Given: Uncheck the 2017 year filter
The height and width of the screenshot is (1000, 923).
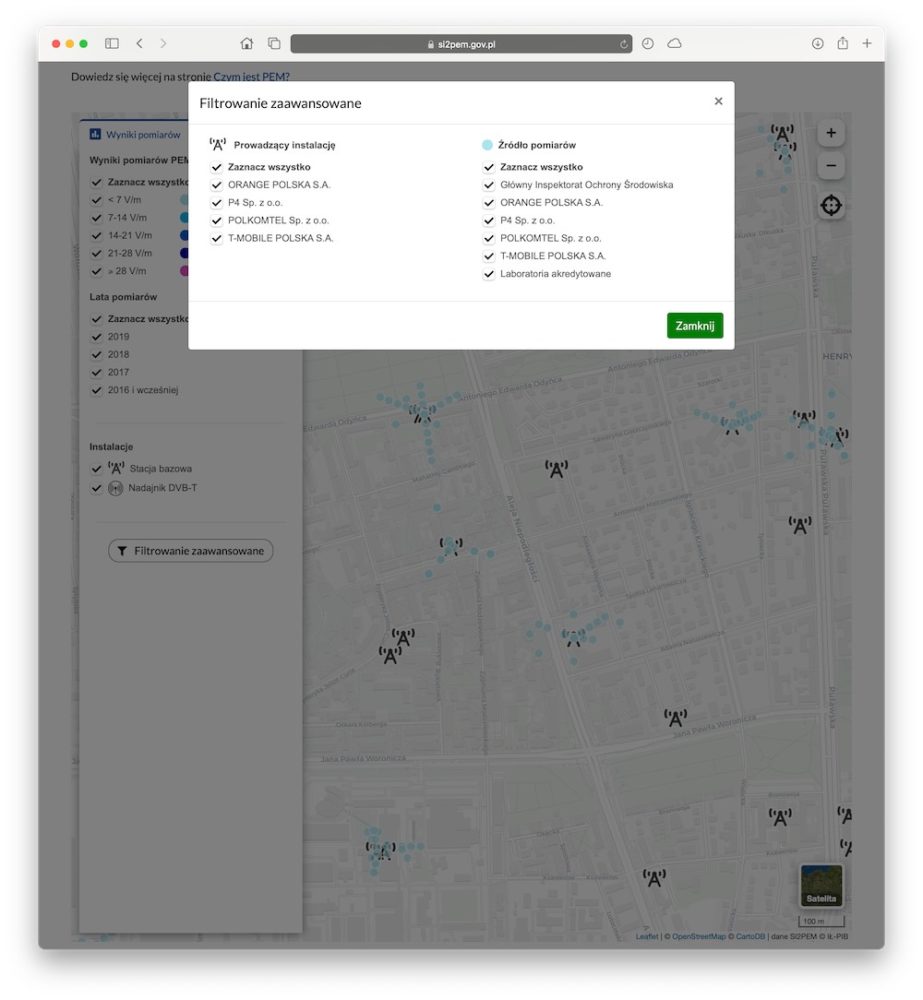Looking at the screenshot, I should click(x=96, y=372).
